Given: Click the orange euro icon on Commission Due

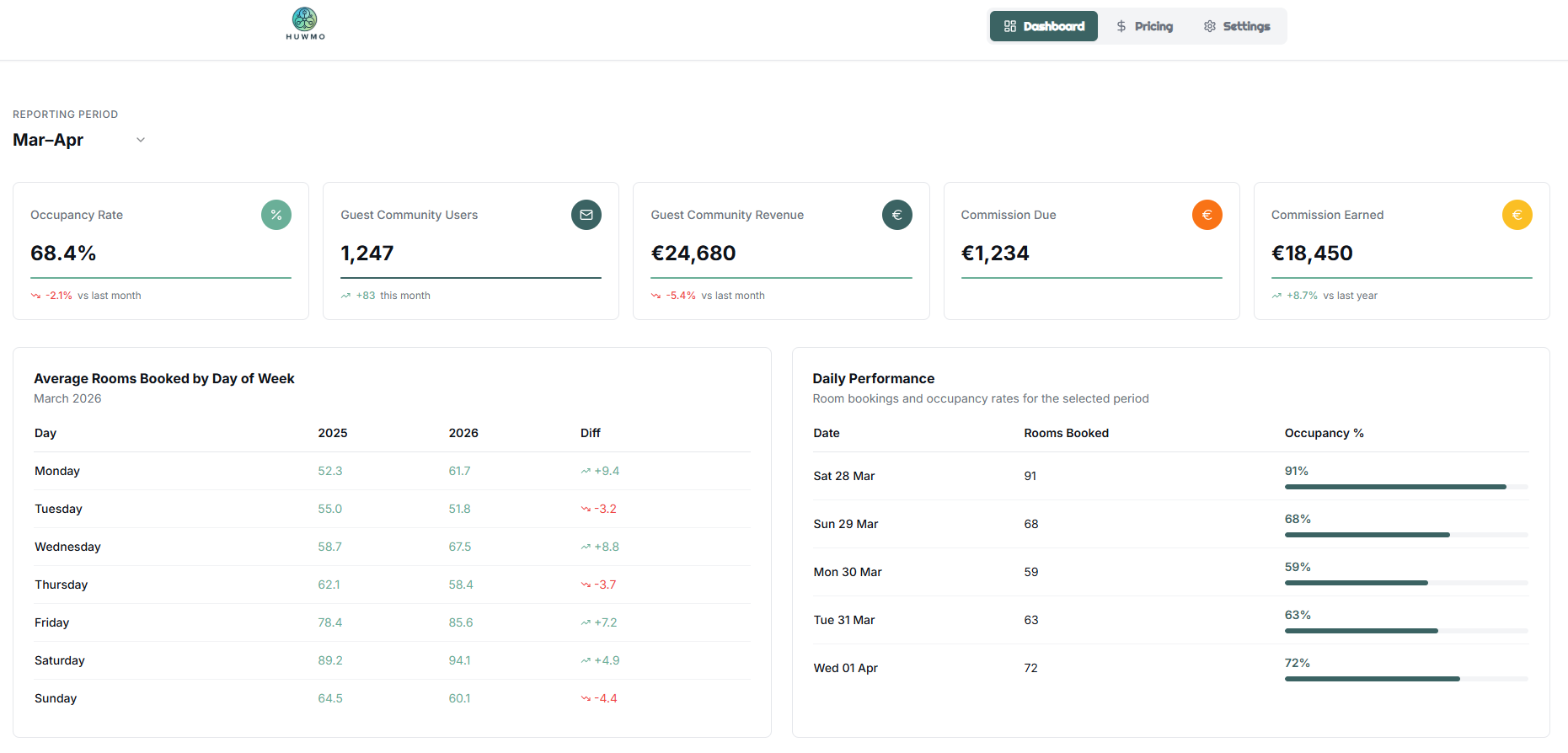Looking at the screenshot, I should tap(1207, 215).
